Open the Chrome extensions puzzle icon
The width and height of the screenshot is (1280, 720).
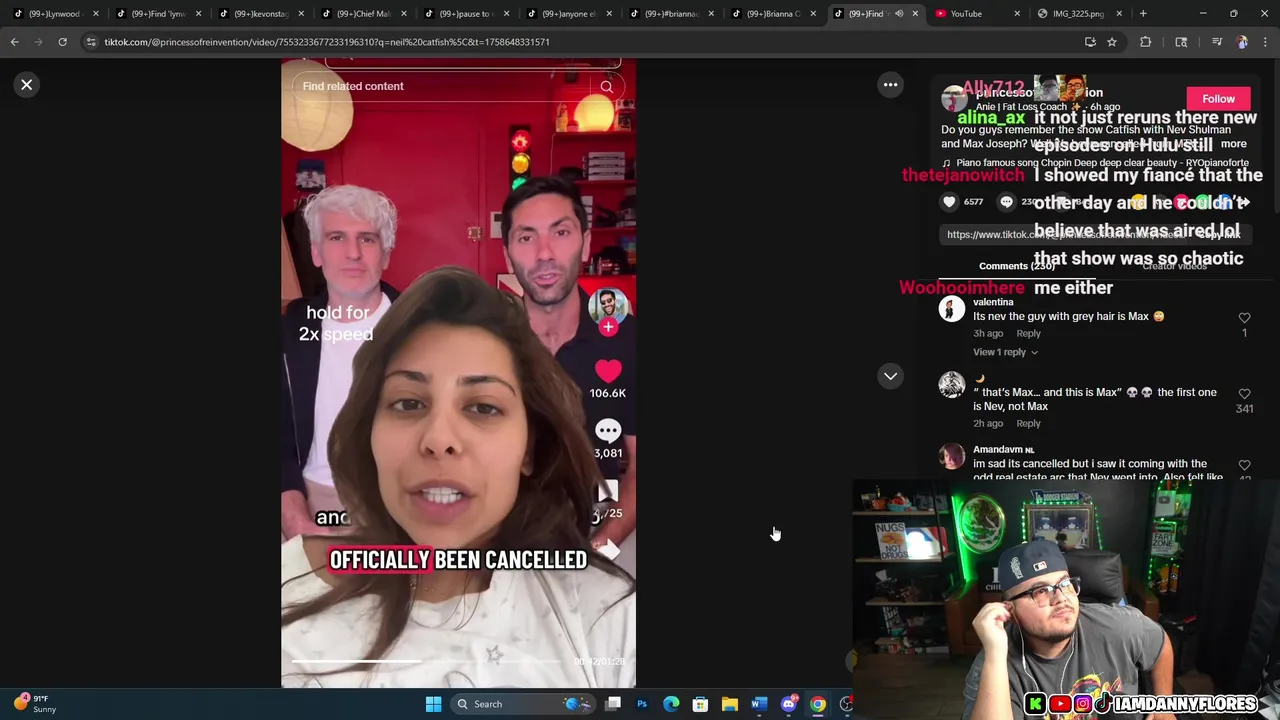click(1146, 42)
